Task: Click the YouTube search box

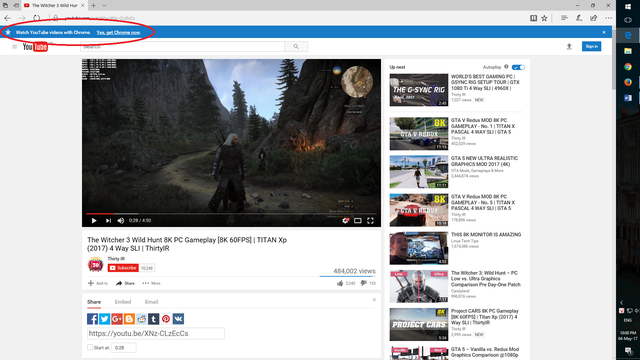Action: 182,47
